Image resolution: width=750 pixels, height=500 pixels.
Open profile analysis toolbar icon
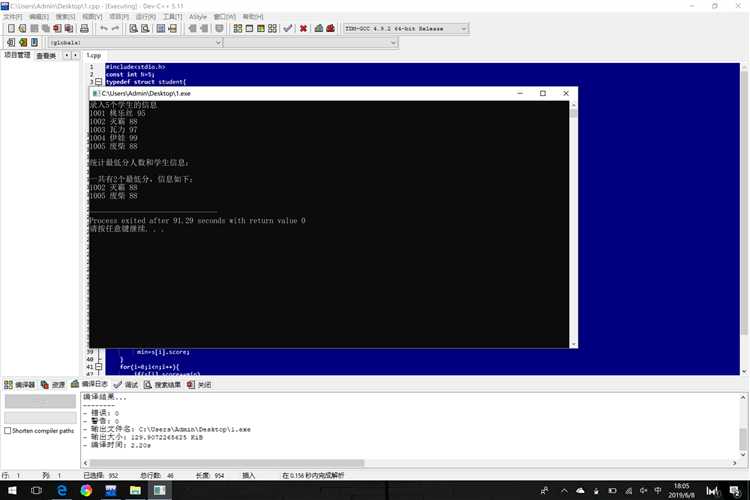click(x=319, y=29)
